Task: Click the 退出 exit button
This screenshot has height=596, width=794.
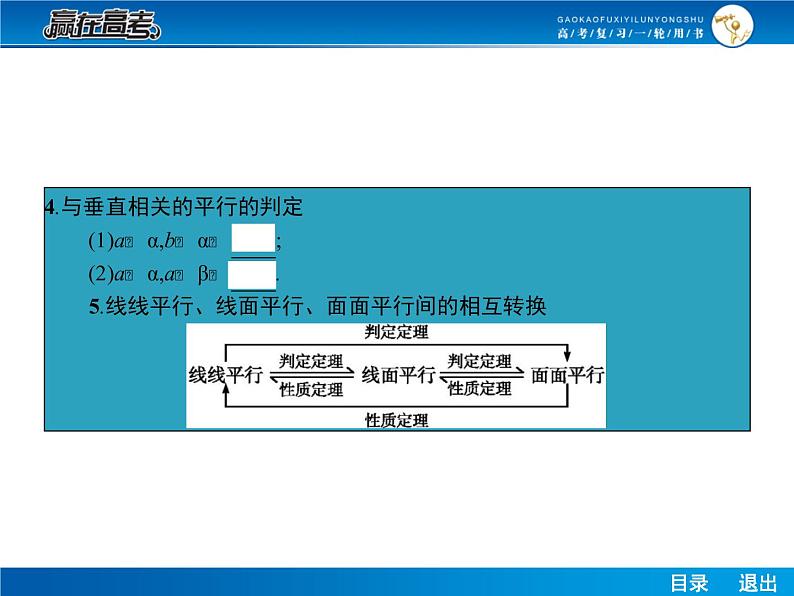Action: click(x=758, y=583)
